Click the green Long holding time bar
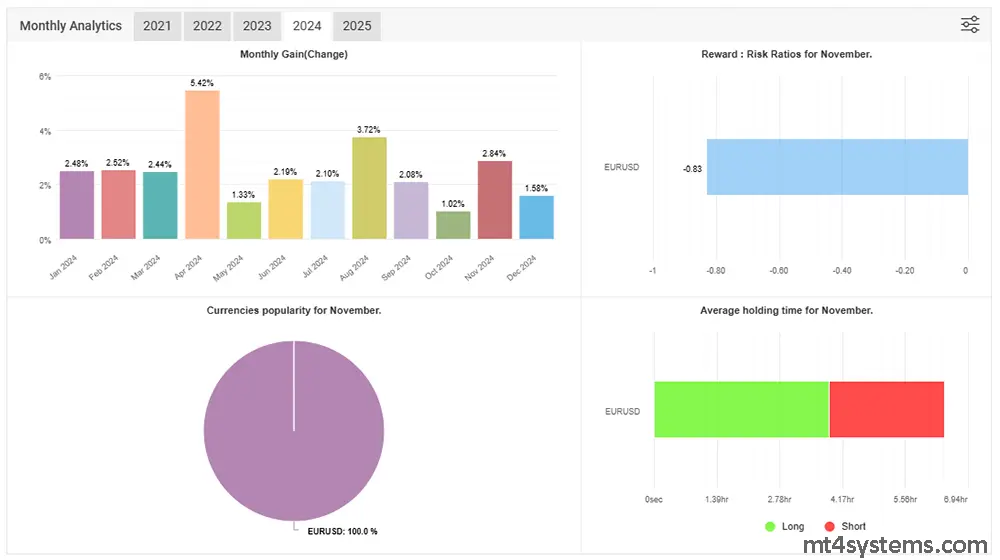The height and width of the screenshot is (560, 1000). tap(741, 409)
